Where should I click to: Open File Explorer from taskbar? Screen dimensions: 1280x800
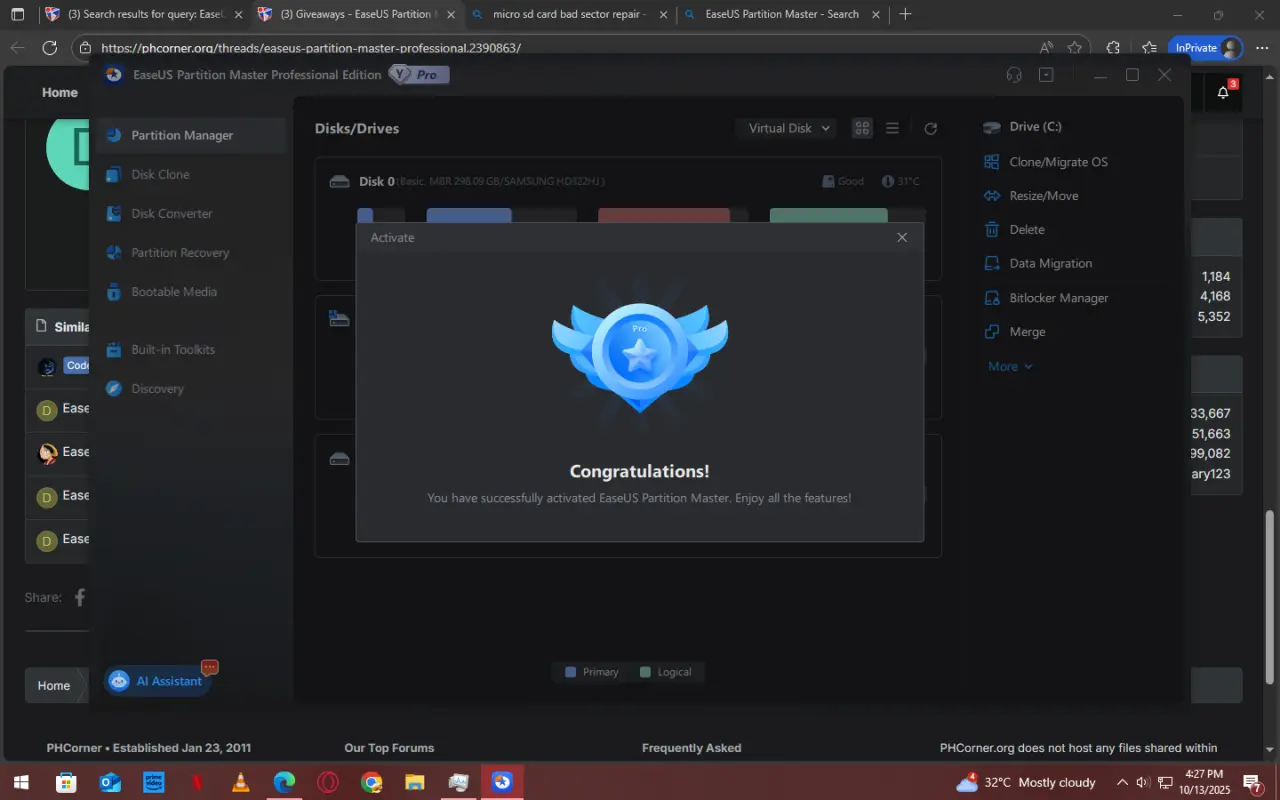click(415, 782)
